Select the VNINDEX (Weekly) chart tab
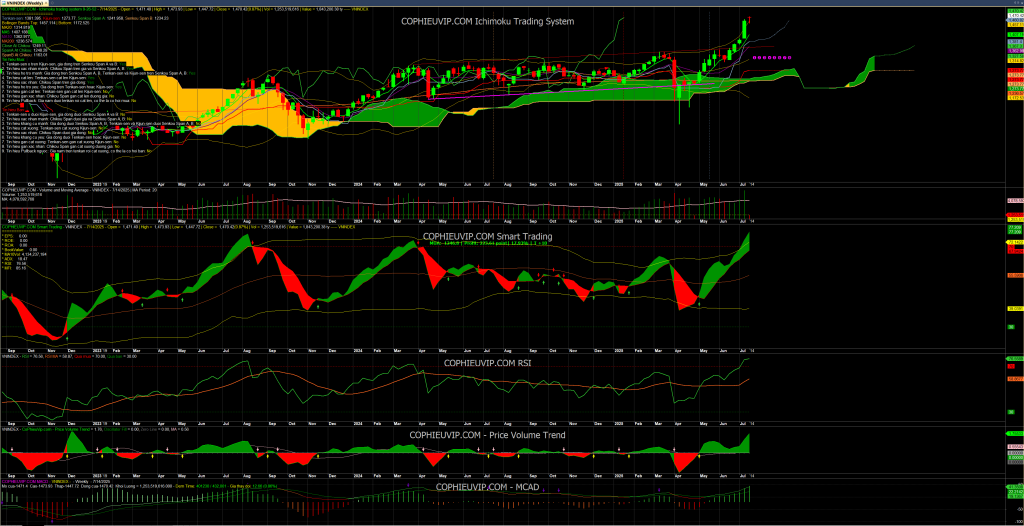Image resolution: width=1024 pixels, height=526 pixels. click(24, 3)
